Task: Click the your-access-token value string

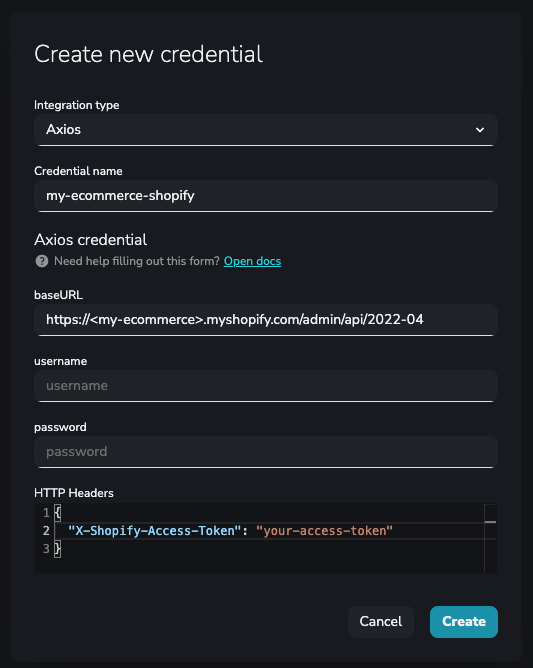Action: 324,531
